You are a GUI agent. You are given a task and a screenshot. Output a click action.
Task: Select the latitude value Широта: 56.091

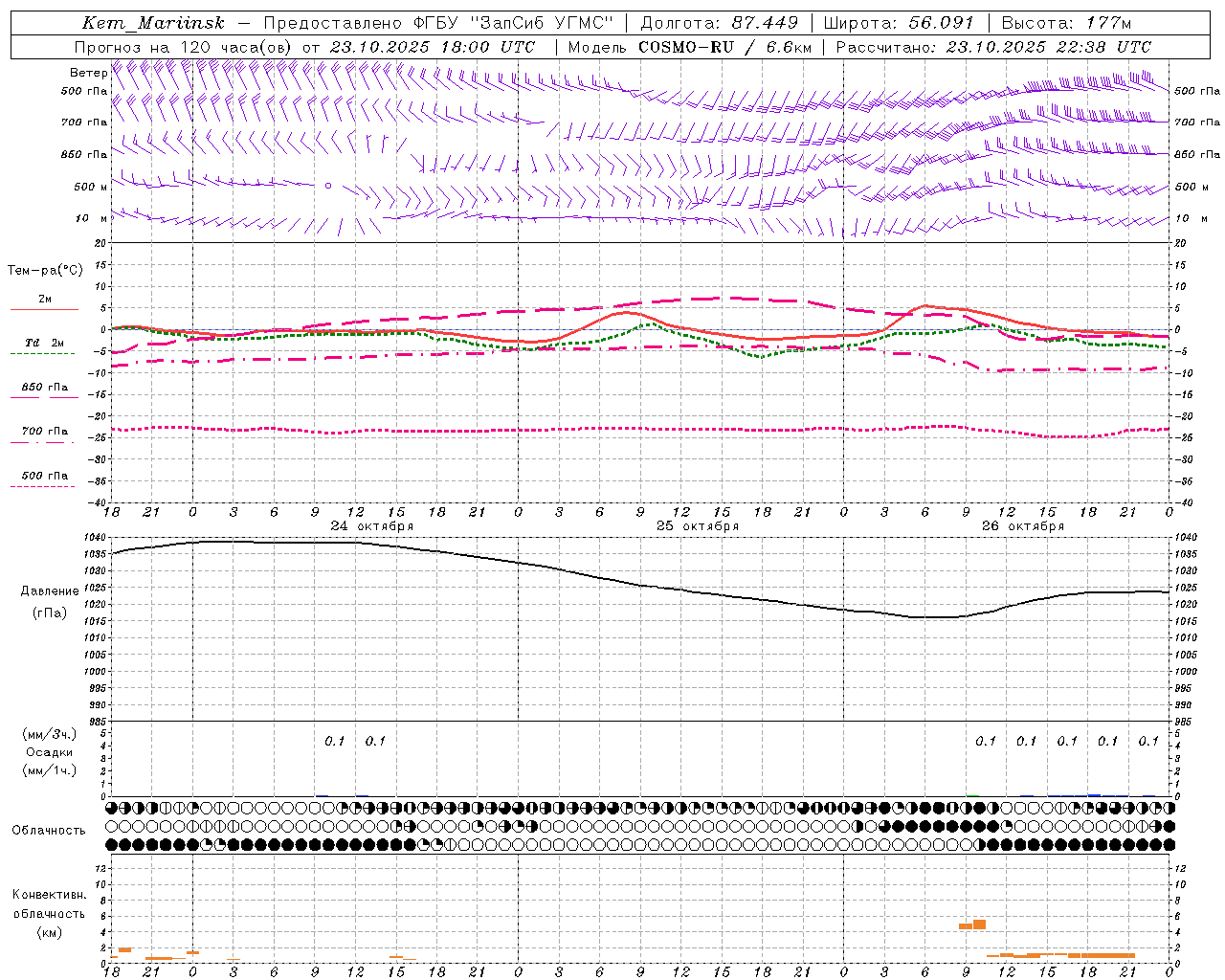(x=899, y=23)
